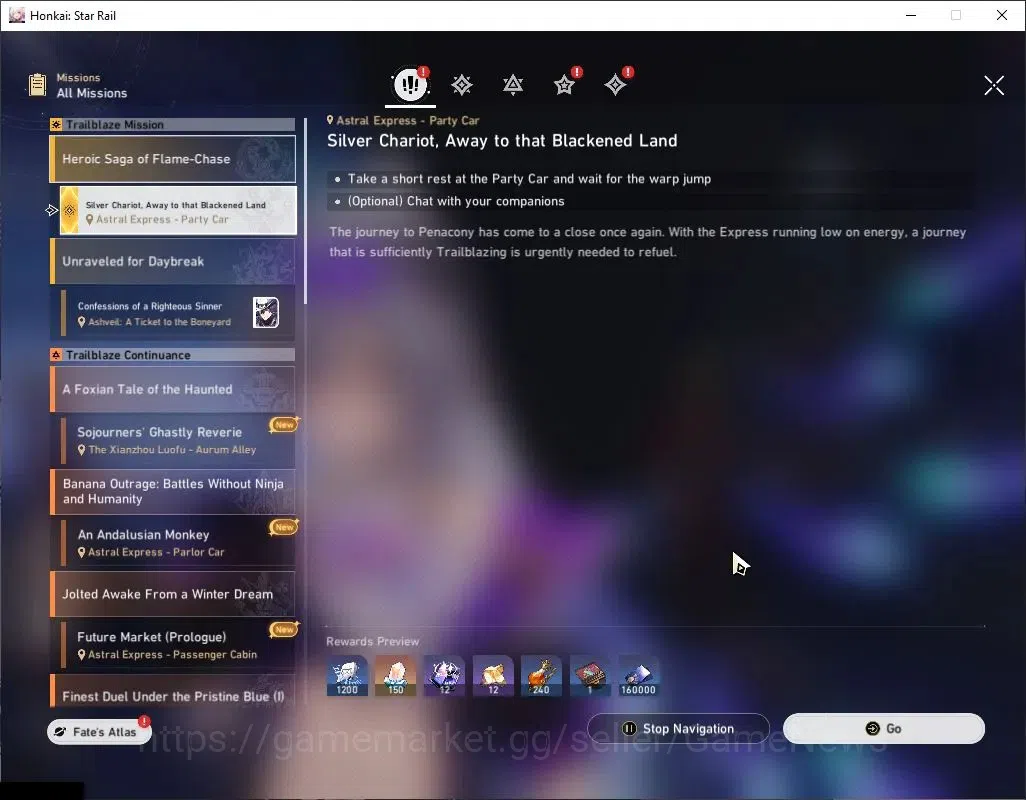Minimize the Honkai: Star Rail window
The image size is (1026, 800).
[910, 15]
